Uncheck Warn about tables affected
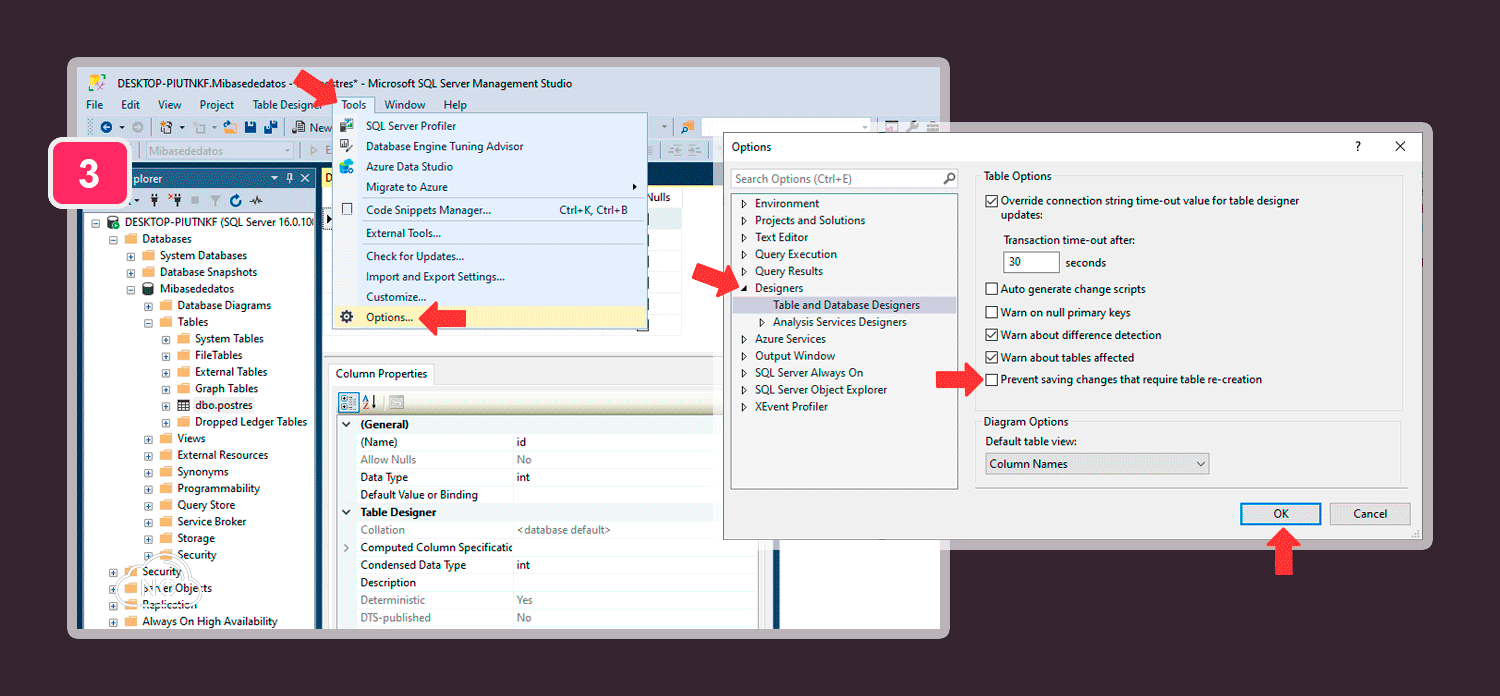 [991, 357]
